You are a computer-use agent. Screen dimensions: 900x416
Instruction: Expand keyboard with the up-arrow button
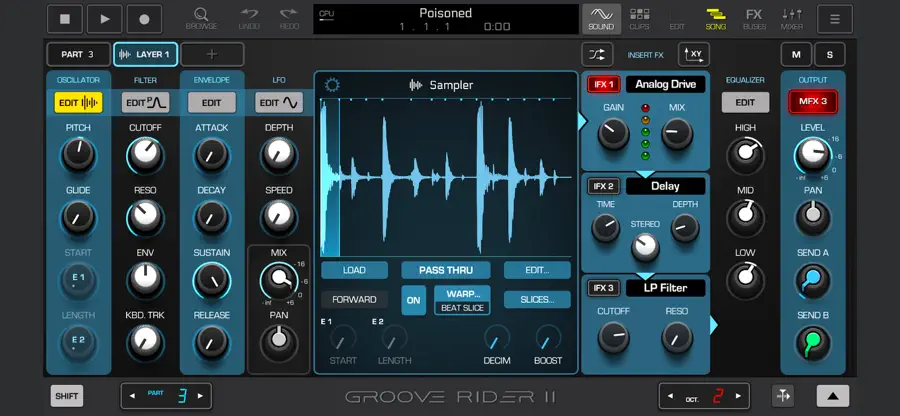coord(833,396)
